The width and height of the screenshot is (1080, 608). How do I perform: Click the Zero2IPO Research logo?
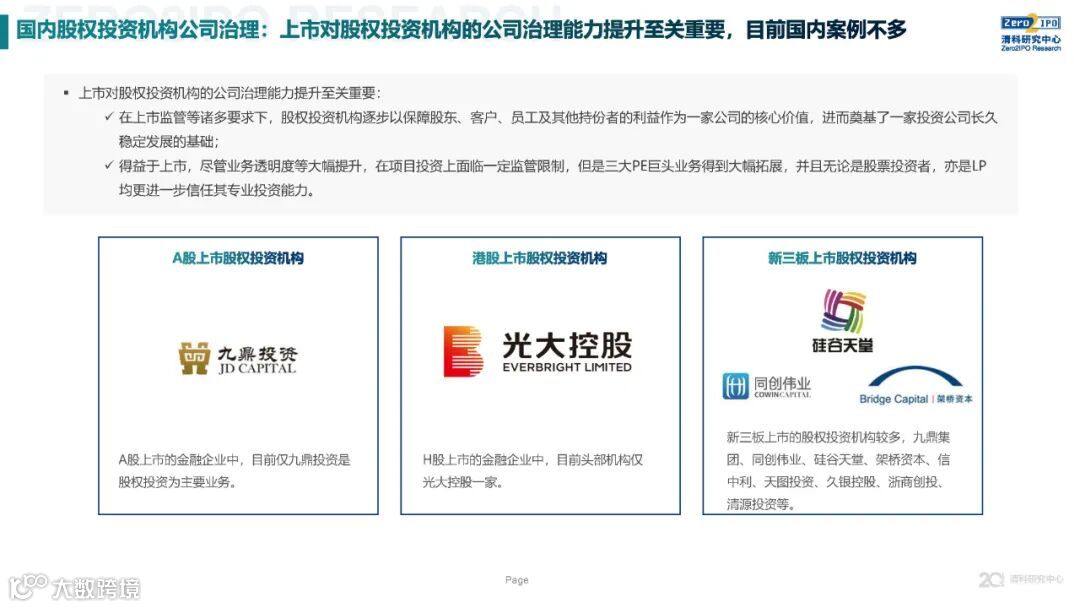pyautogui.click(x=1030, y=33)
